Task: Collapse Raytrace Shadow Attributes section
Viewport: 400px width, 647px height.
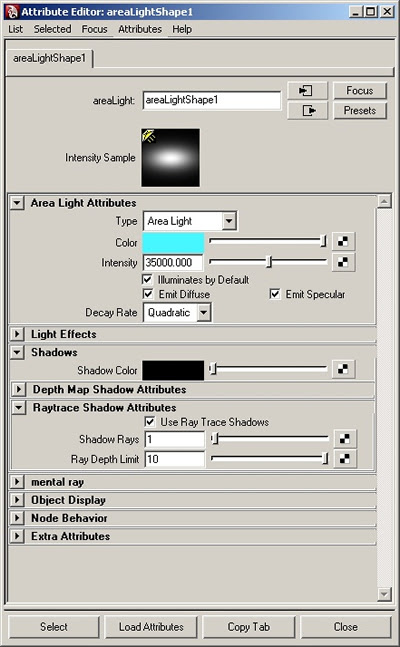Action: (19, 408)
